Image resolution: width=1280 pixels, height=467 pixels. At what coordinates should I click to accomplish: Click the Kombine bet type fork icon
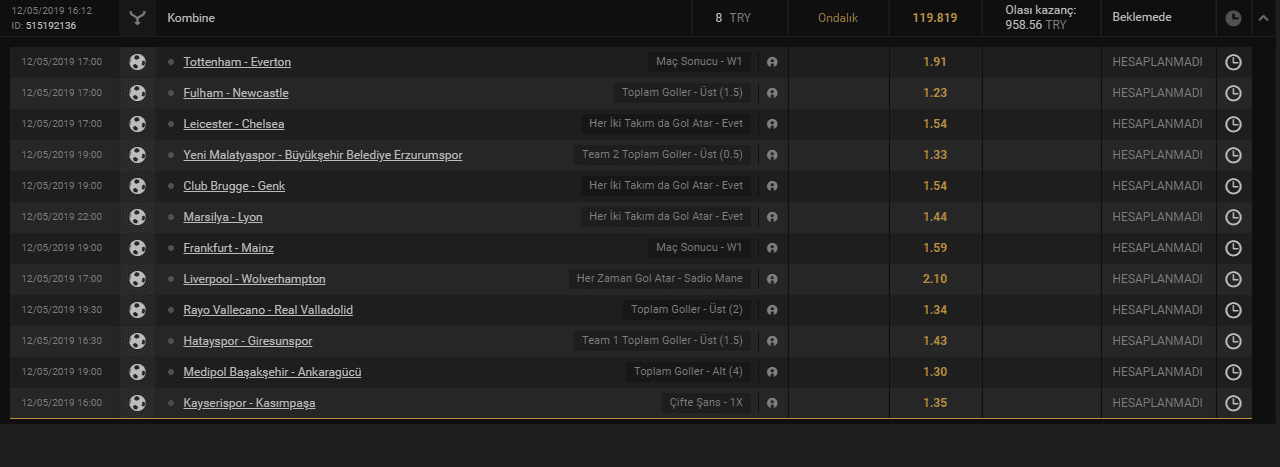(137, 18)
